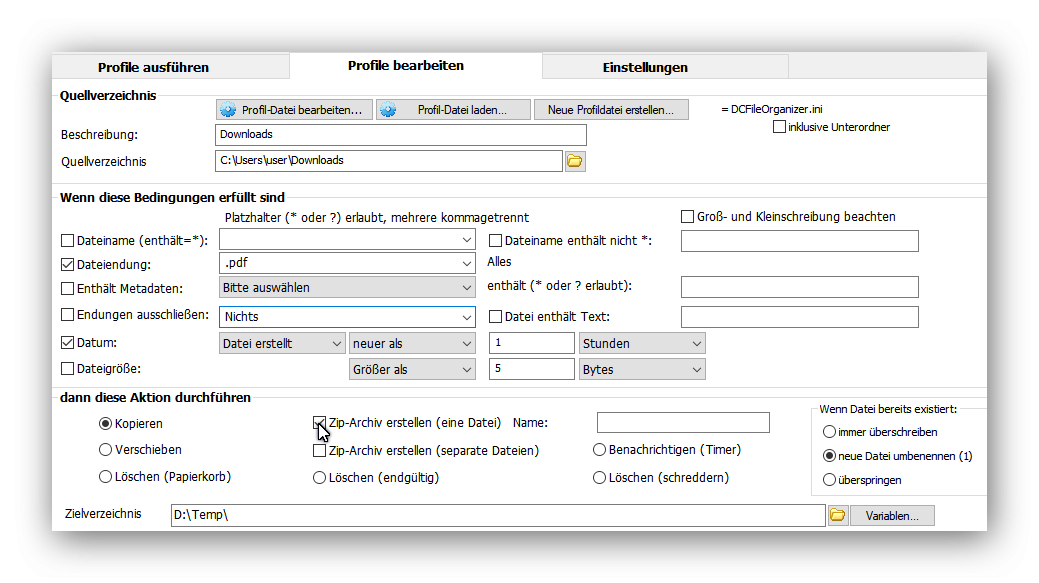Toggle Groß- und Kleinschreibung beachten checkbox
The width and height of the screenshot is (1039, 583).
pos(688,217)
